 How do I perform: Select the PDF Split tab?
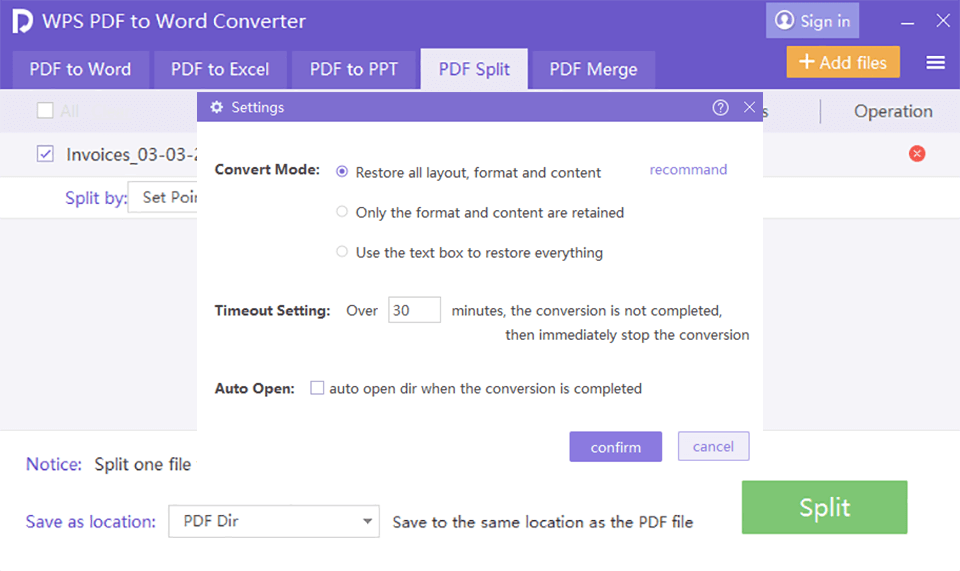click(474, 69)
